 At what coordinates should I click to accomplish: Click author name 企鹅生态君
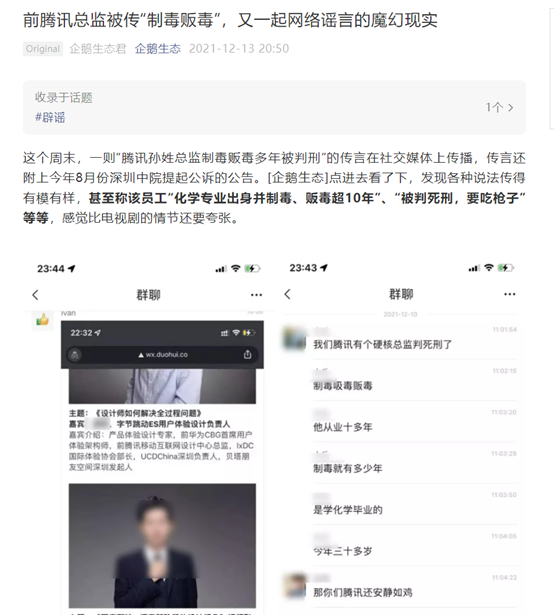(x=98, y=49)
